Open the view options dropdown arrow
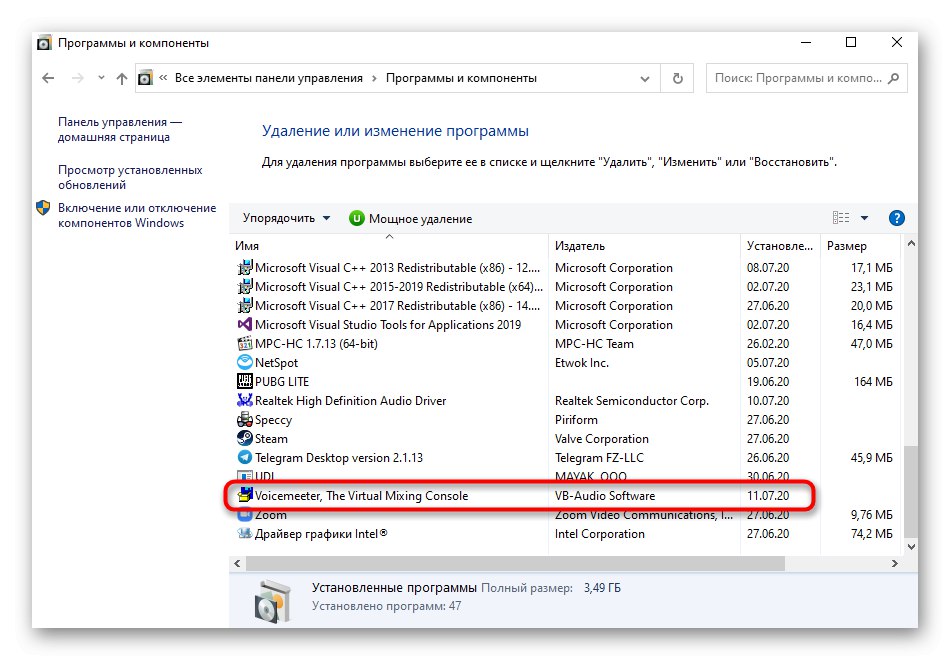950x660 pixels. click(x=865, y=218)
